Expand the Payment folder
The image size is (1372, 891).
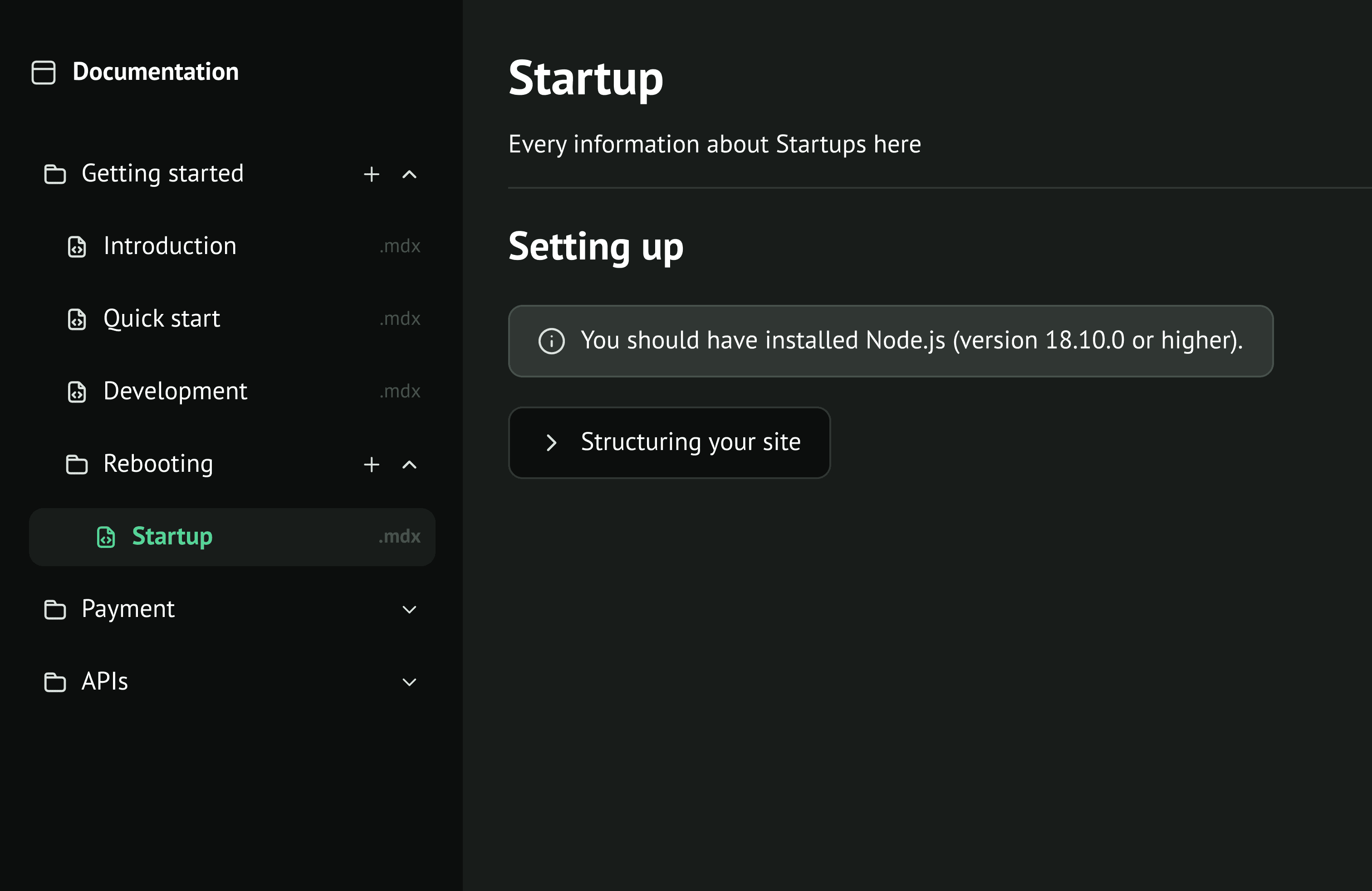(409, 610)
